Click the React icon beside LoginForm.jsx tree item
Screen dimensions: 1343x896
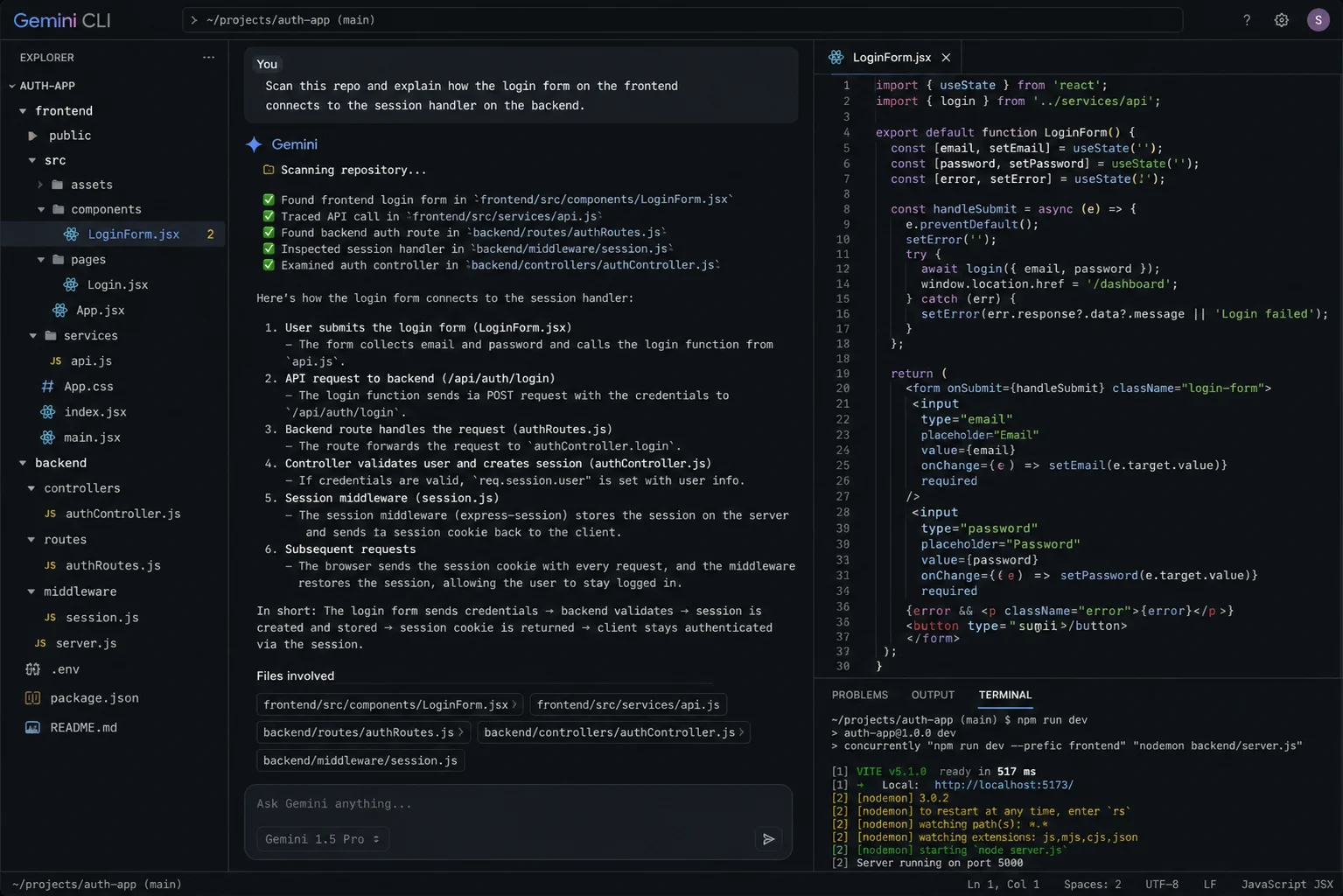pos(72,234)
